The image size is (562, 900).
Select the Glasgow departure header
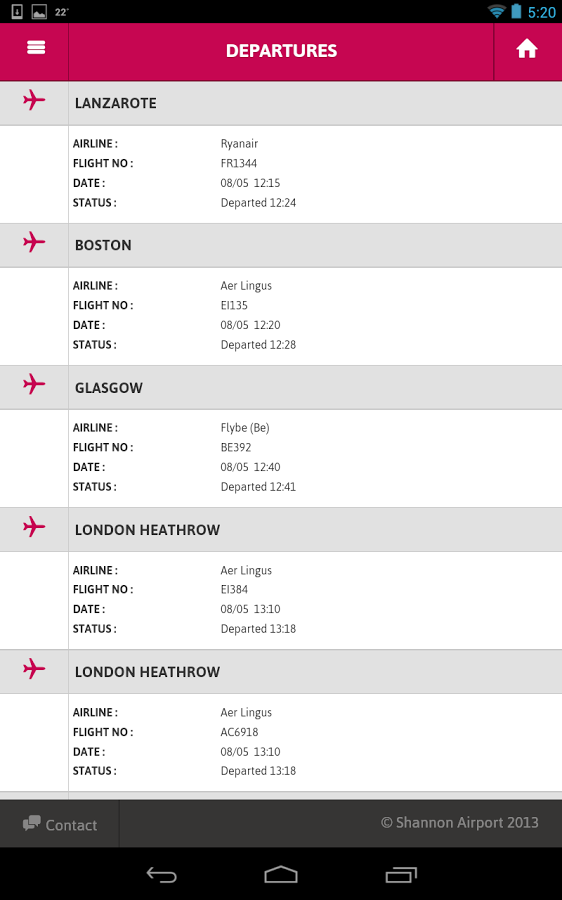pos(281,387)
